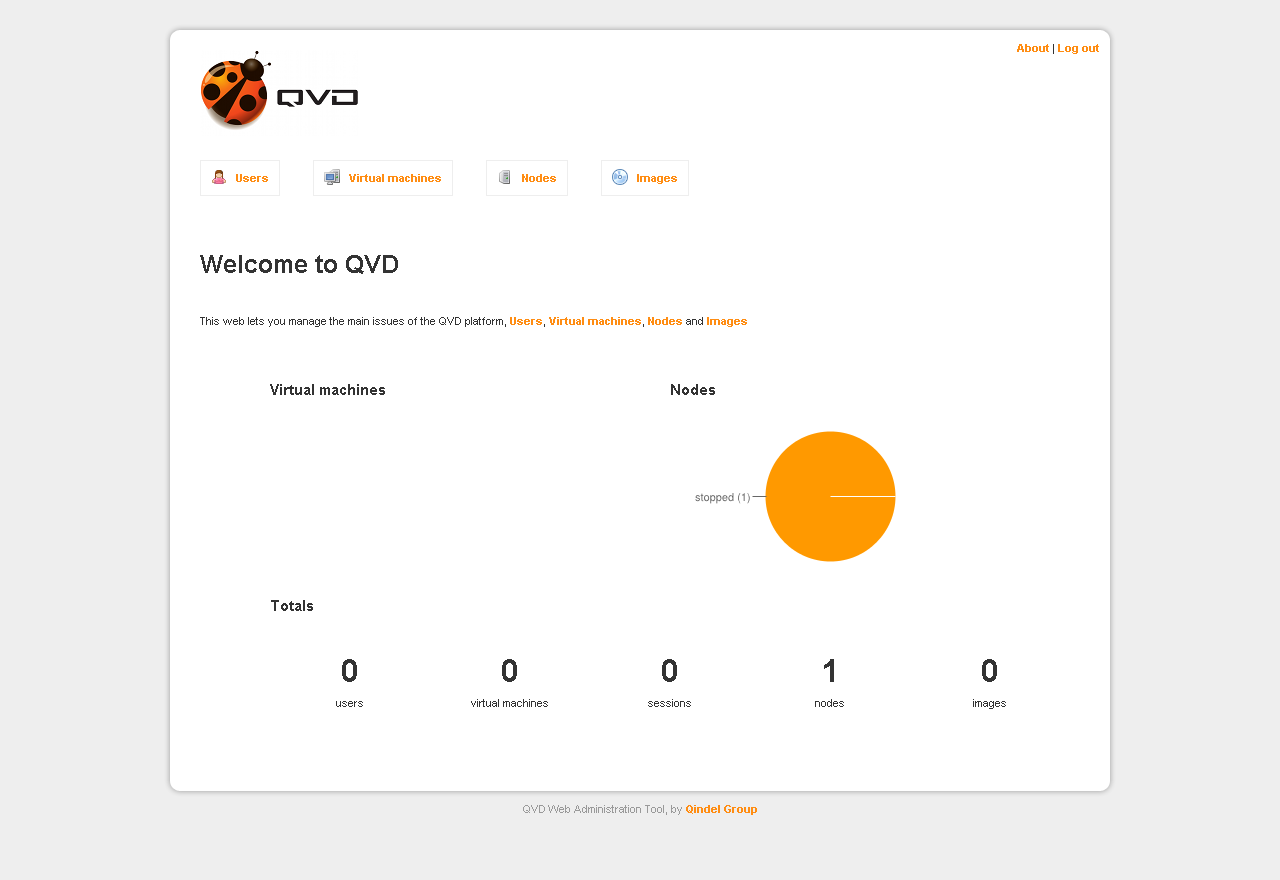1280x880 pixels.
Task: Click the 'Welcome to QVD' heading
Action: [x=299, y=264]
